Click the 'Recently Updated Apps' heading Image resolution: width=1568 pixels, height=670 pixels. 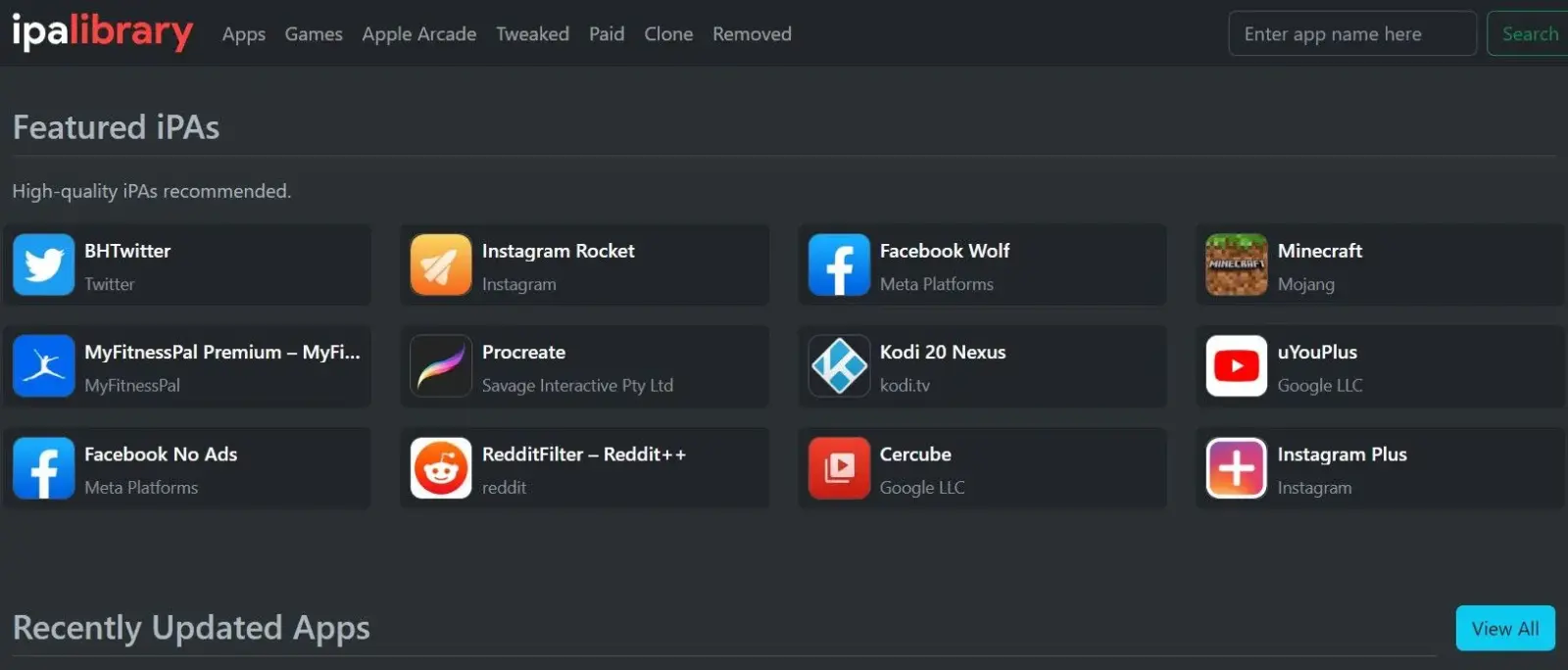[x=191, y=628]
